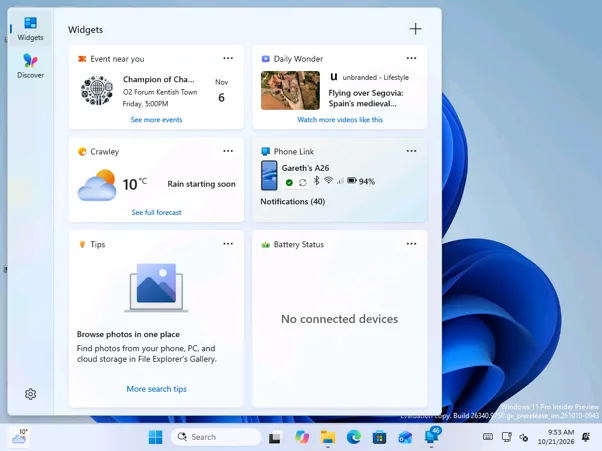602x451 pixels.
Task: Open more options for Event near you widget
Action: tap(228, 58)
